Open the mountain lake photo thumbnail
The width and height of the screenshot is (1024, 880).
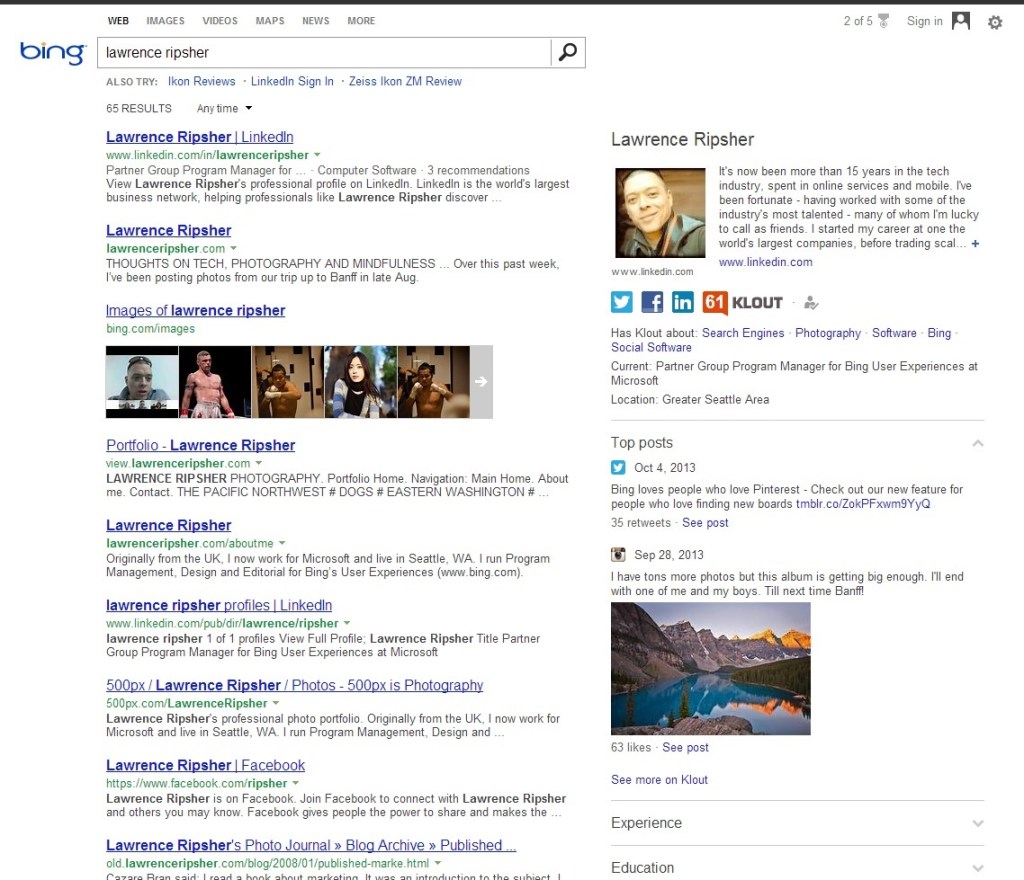[x=710, y=668]
